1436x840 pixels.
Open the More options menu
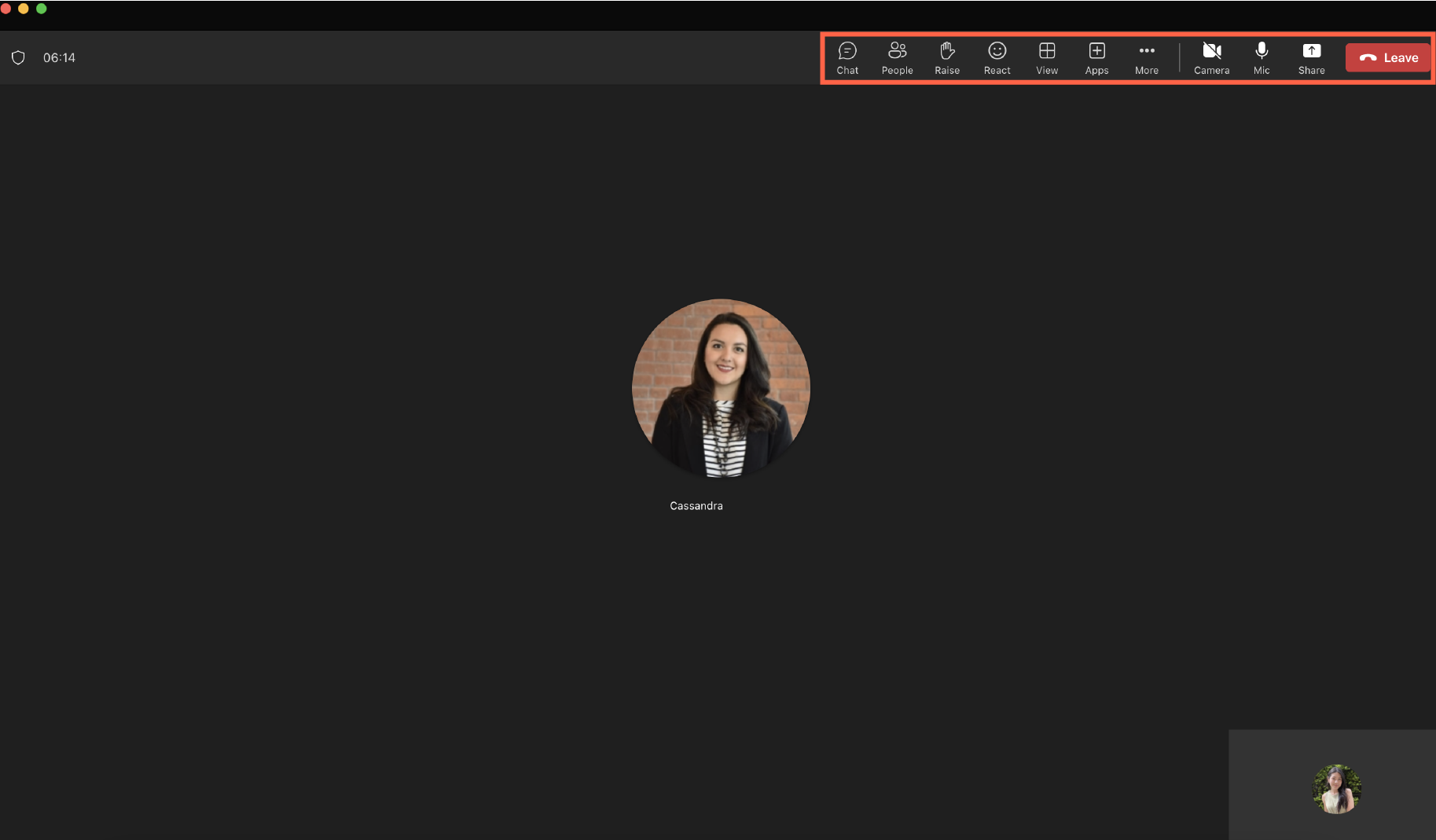(x=1146, y=57)
